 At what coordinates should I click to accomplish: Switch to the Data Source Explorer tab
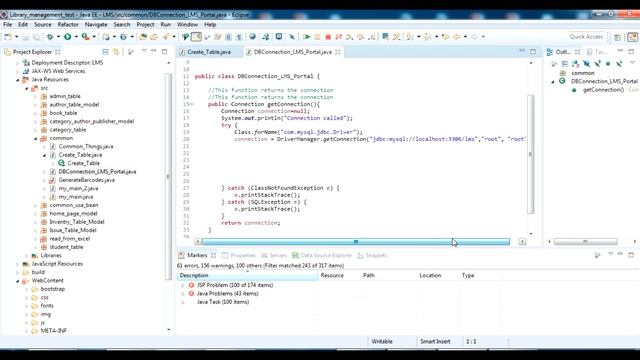[322, 256]
